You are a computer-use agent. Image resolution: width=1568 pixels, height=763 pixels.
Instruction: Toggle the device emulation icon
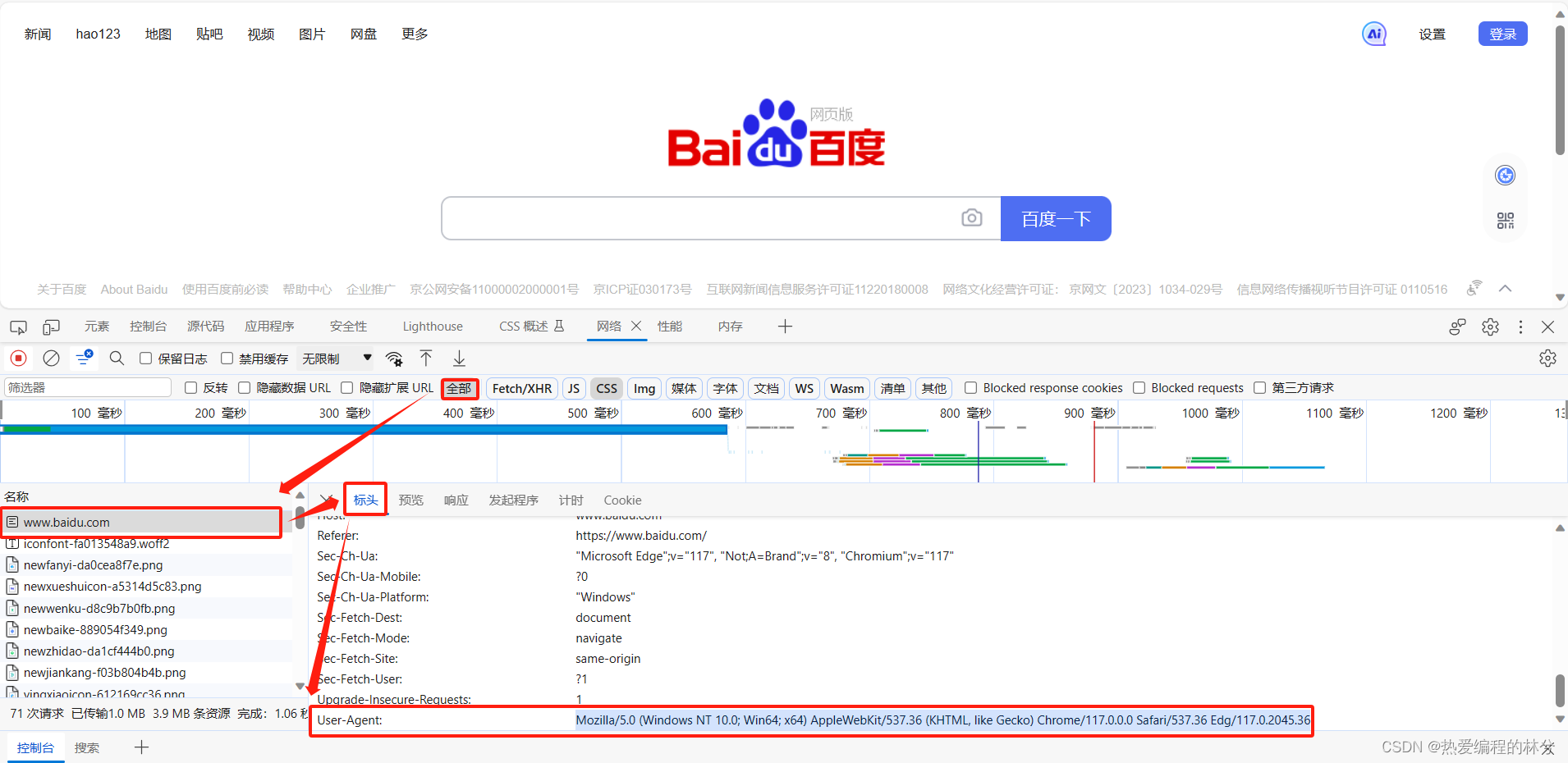pos(51,327)
